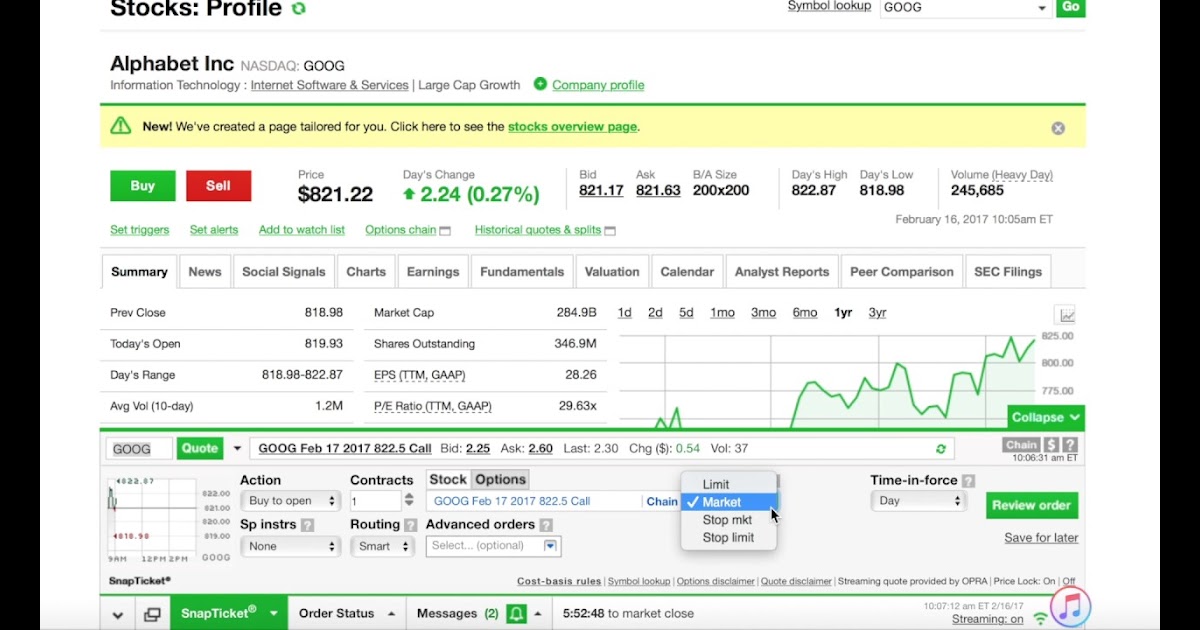The image size is (1200, 630).
Task: Select the 6mo chart range
Action: click(805, 313)
